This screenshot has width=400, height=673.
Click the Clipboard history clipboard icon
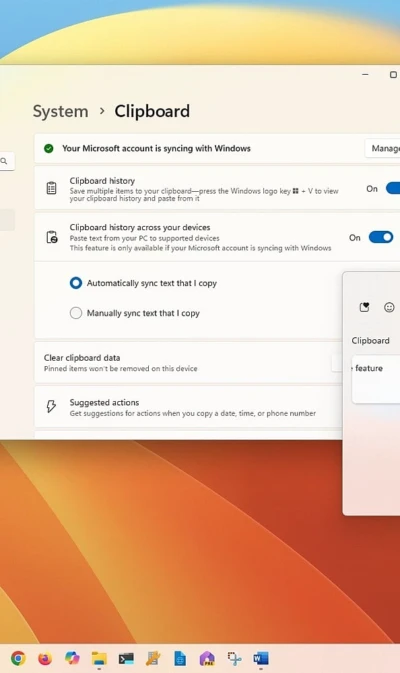pos(52,188)
